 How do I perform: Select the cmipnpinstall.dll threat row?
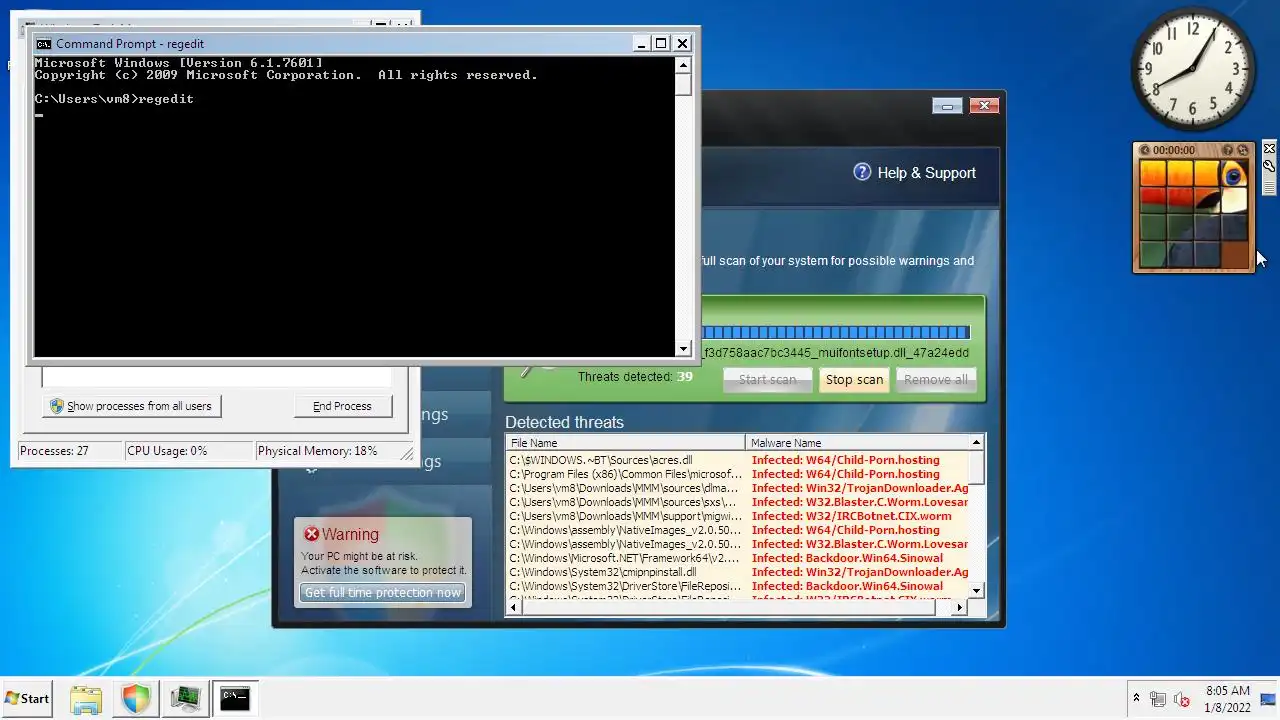pyautogui.click(x=738, y=572)
